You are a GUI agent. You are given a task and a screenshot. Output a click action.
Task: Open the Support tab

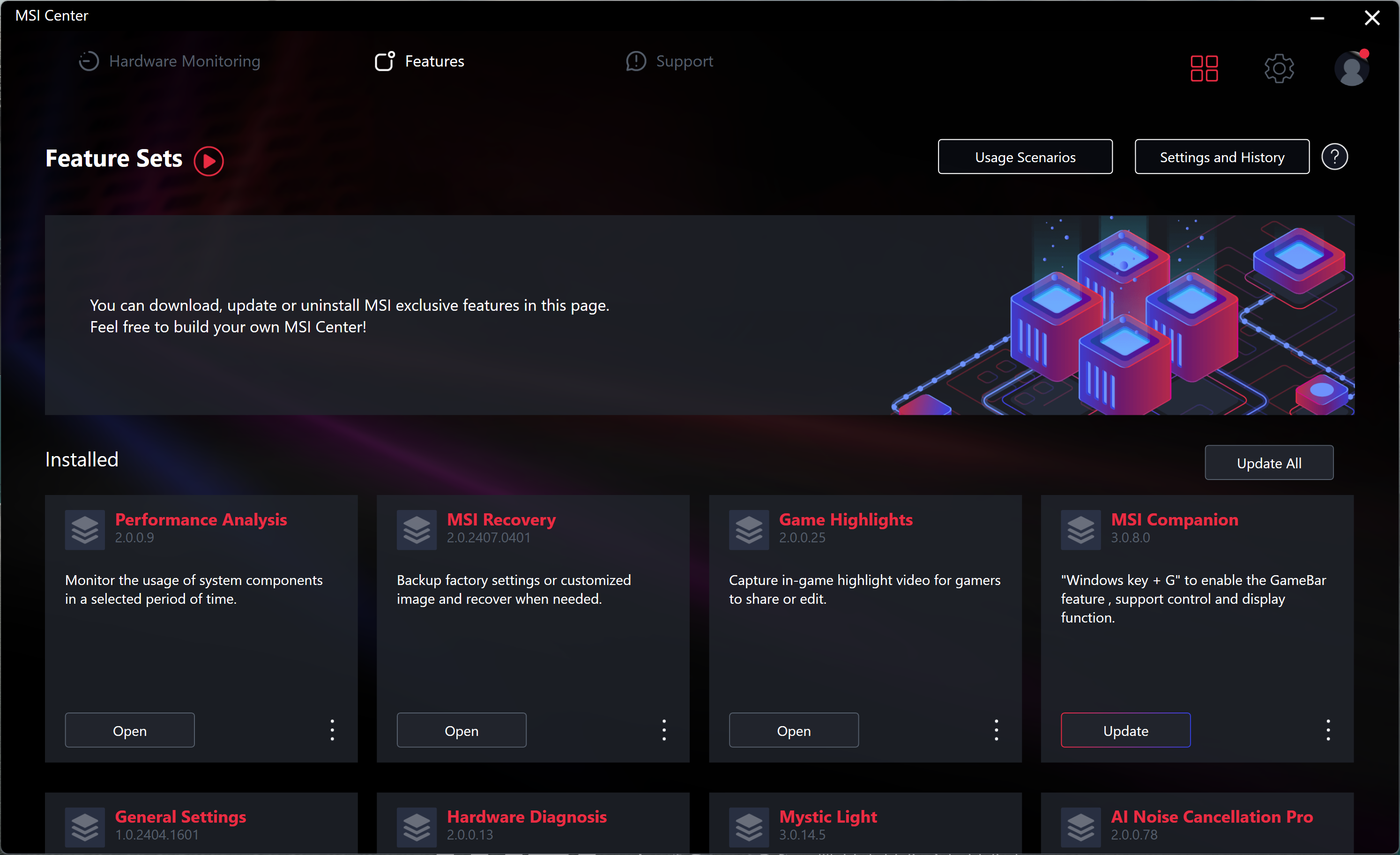(670, 61)
